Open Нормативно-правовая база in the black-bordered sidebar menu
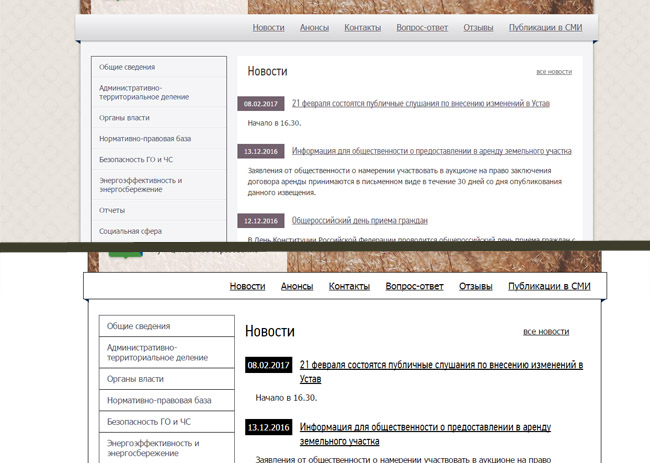This screenshot has width=650, height=463. coord(159,400)
